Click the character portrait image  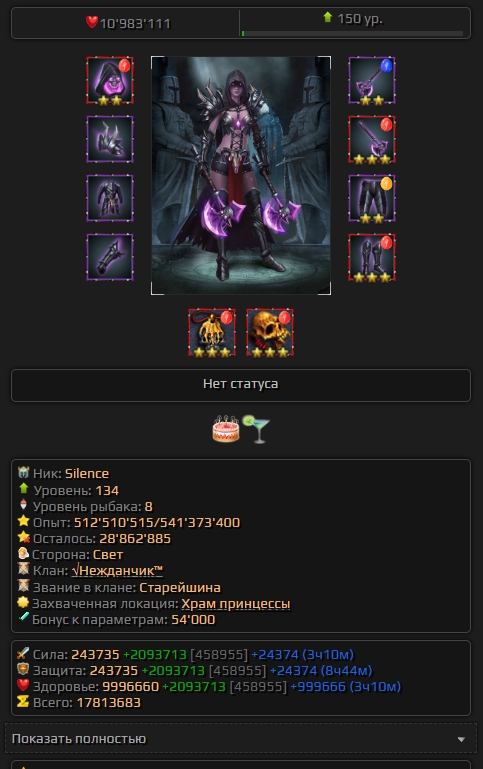(241, 176)
